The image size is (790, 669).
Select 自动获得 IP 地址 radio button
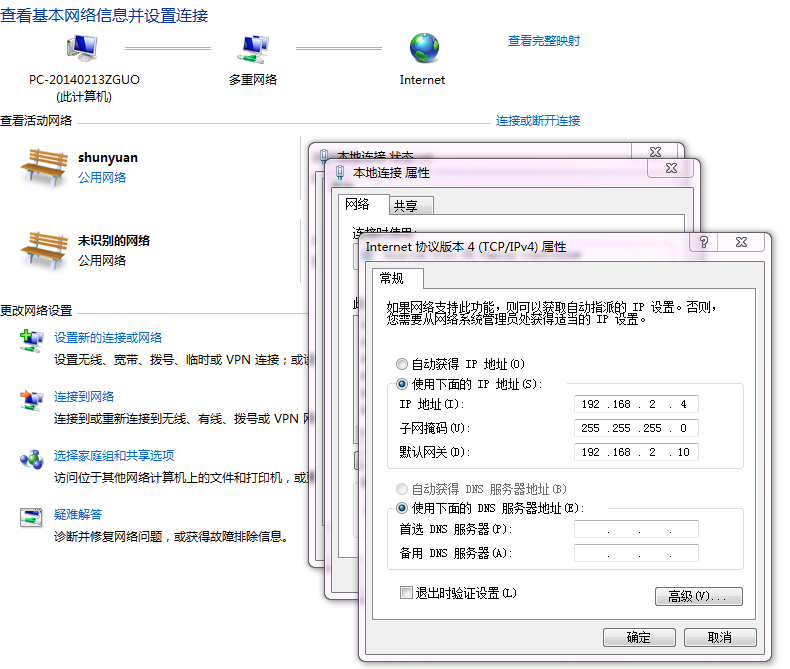click(x=402, y=364)
